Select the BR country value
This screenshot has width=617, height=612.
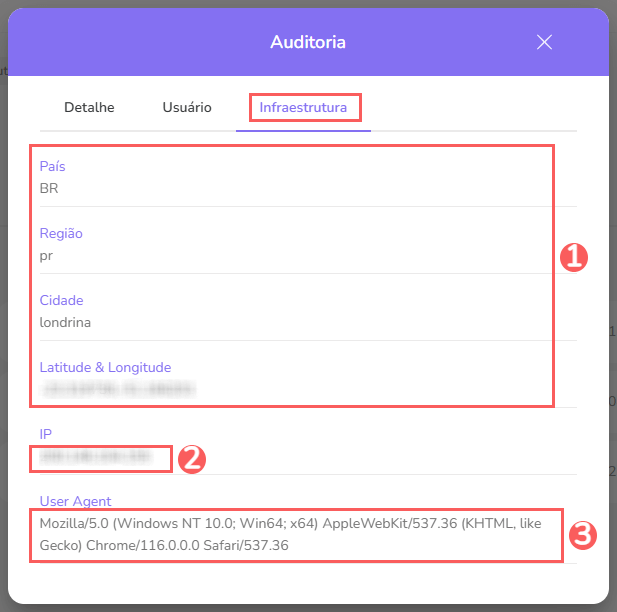click(49, 188)
